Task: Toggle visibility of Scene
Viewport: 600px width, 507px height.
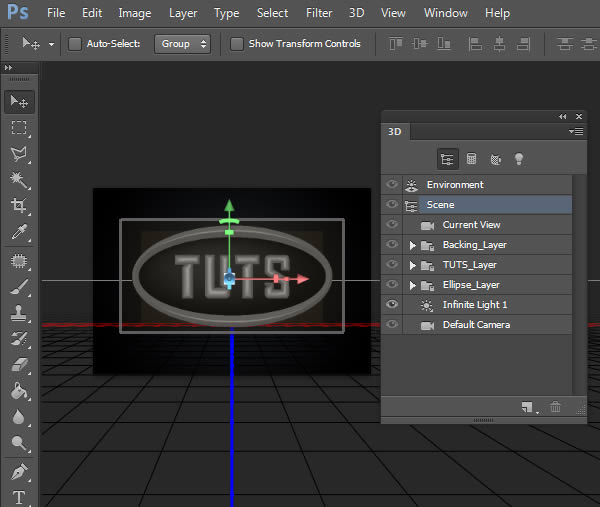Action: (392, 204)
